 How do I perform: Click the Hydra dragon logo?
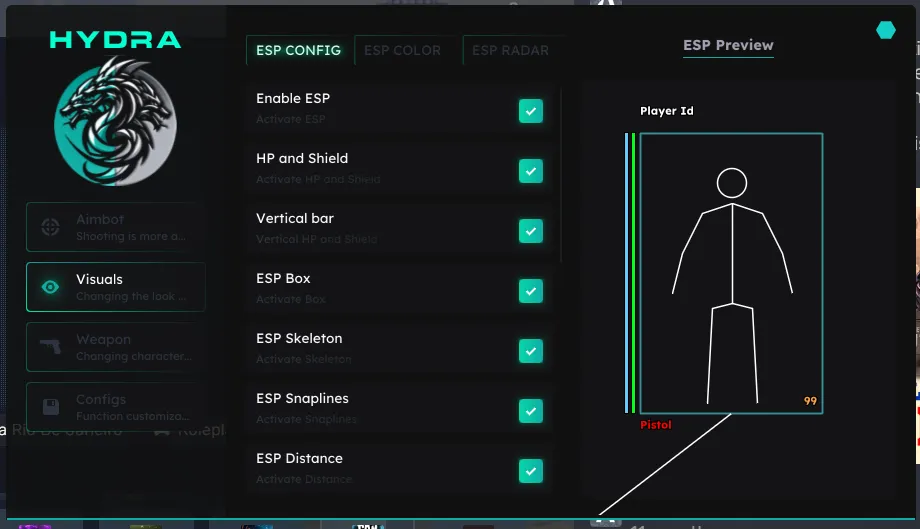(115, 121)
